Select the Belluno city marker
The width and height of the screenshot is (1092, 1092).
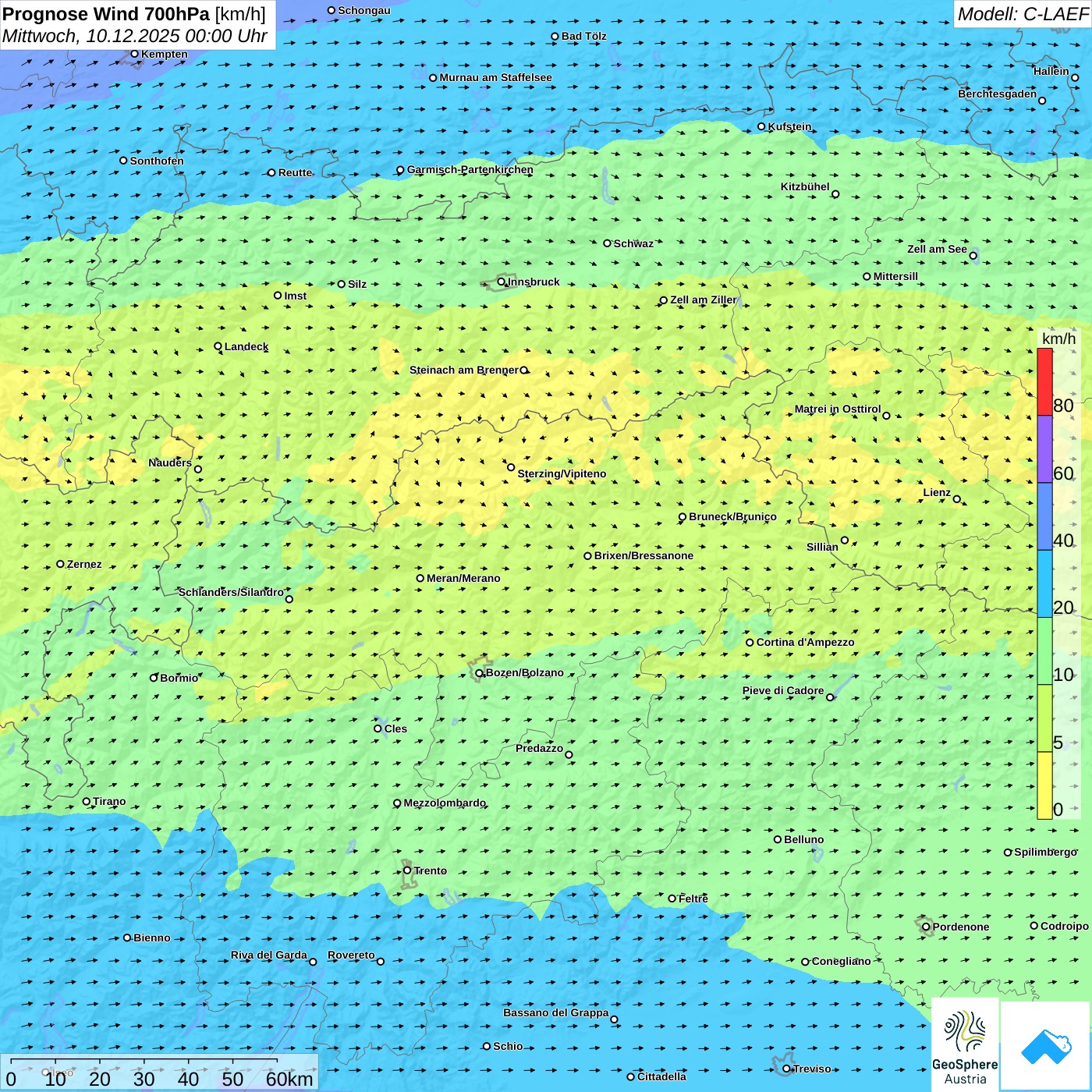pos(778,839)
